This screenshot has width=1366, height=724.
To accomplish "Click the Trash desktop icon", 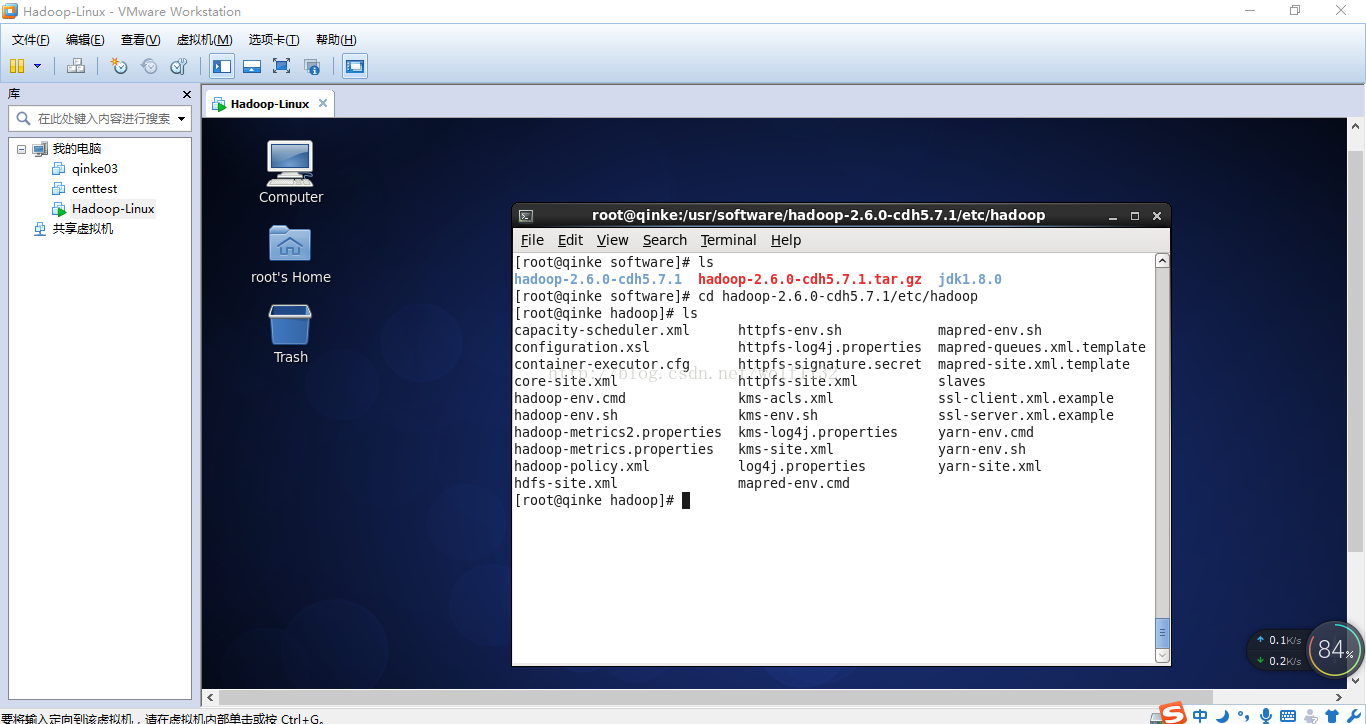I will pyautogui.click(x=290, y=335).
